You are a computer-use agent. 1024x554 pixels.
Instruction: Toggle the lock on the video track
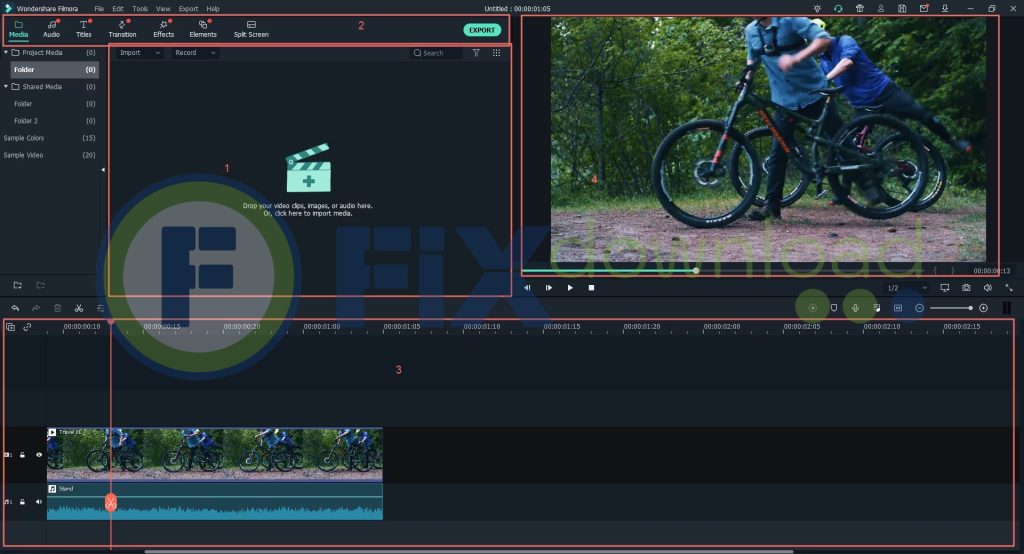[x=23, y=455]
